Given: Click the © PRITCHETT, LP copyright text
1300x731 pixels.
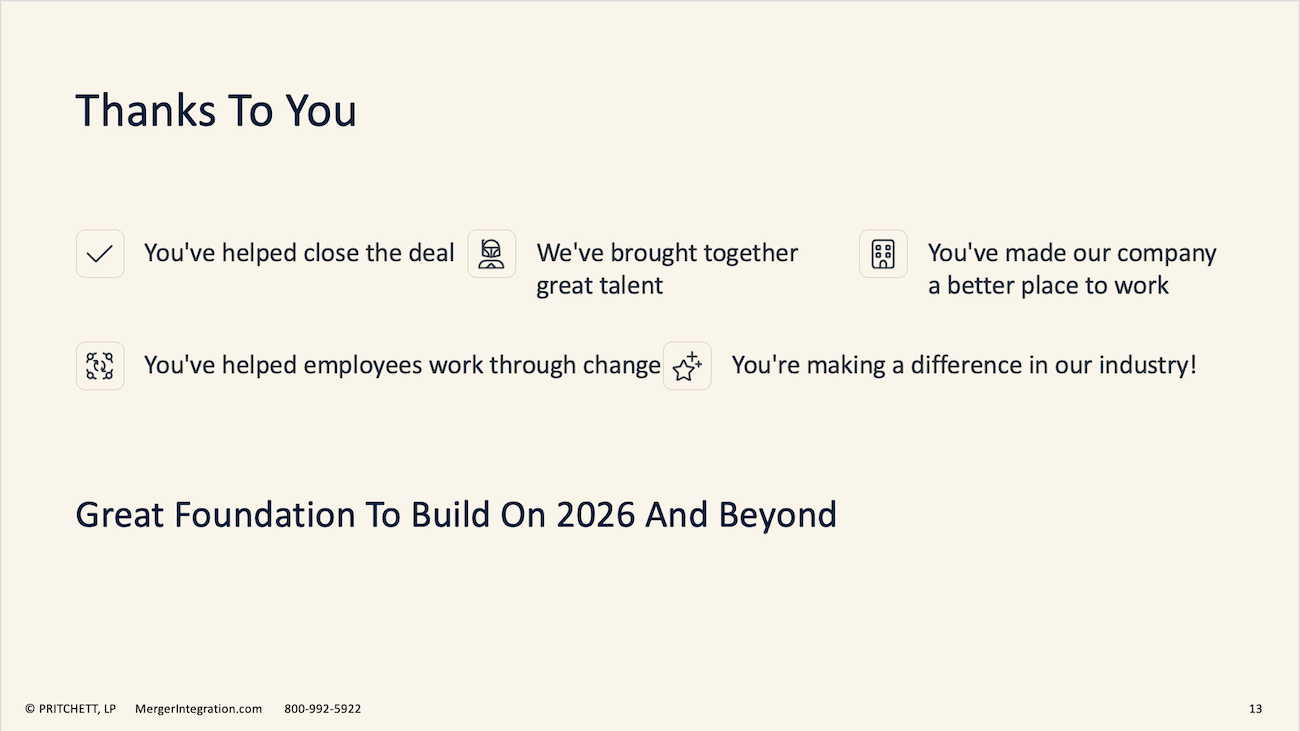Looking at the screenshot, I should pyautogui.click(x=70, y=709).
